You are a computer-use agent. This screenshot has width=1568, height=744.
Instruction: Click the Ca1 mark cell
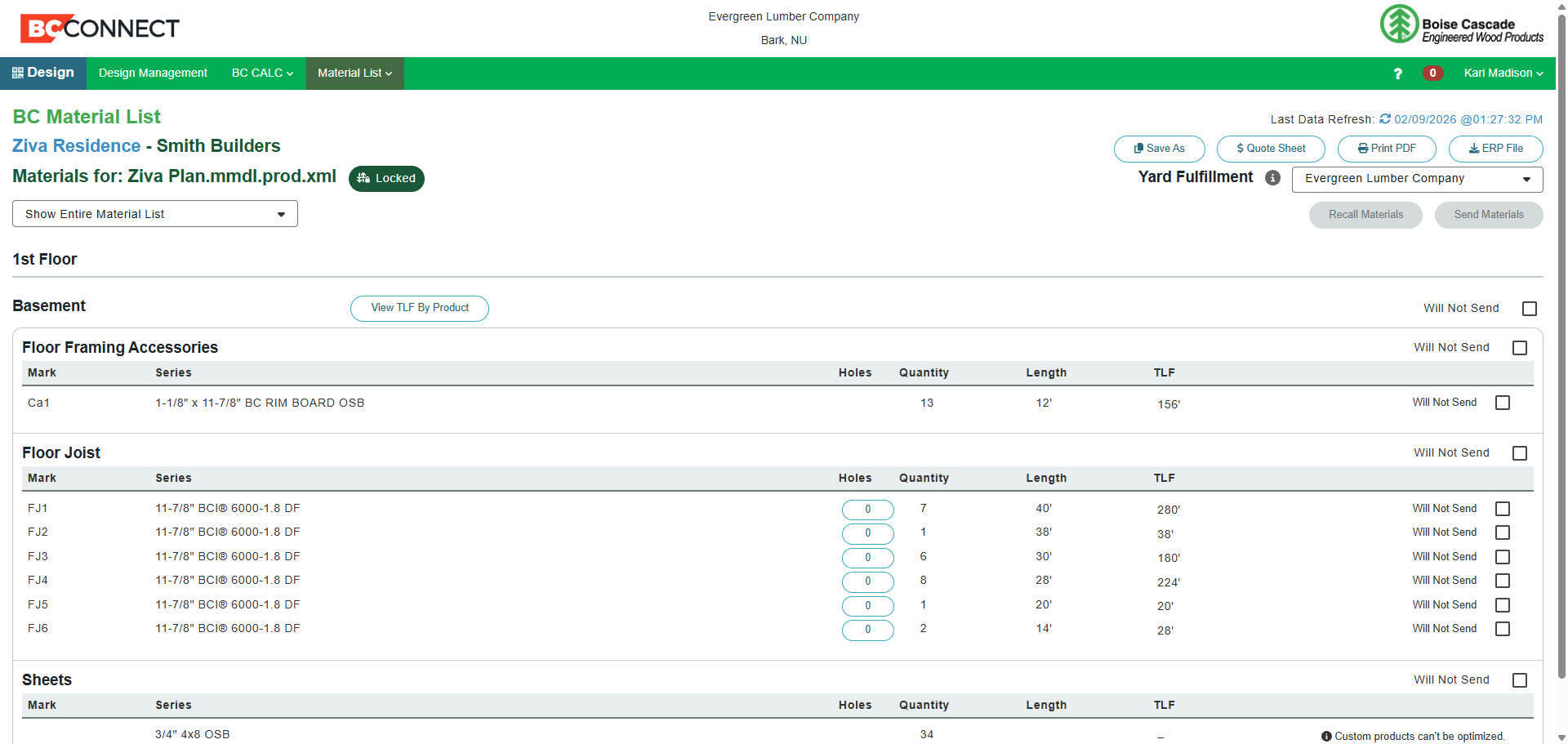pos(38,403)
